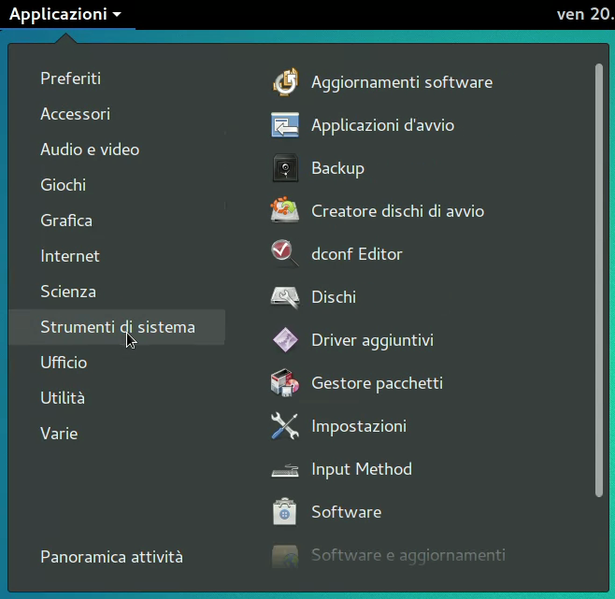Viewport: 615px width, 599px height.
Task: Open the Driver aggiuntivi icon
Action: pos(285,340)
